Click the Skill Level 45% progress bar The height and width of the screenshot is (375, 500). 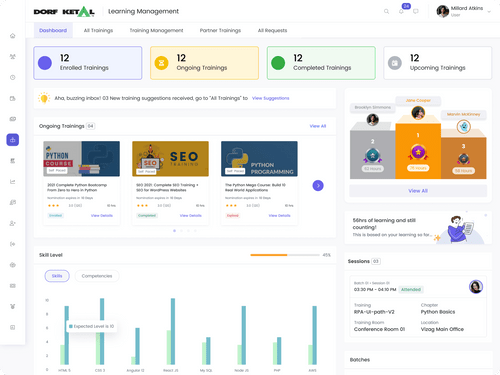tap(285, 255)
